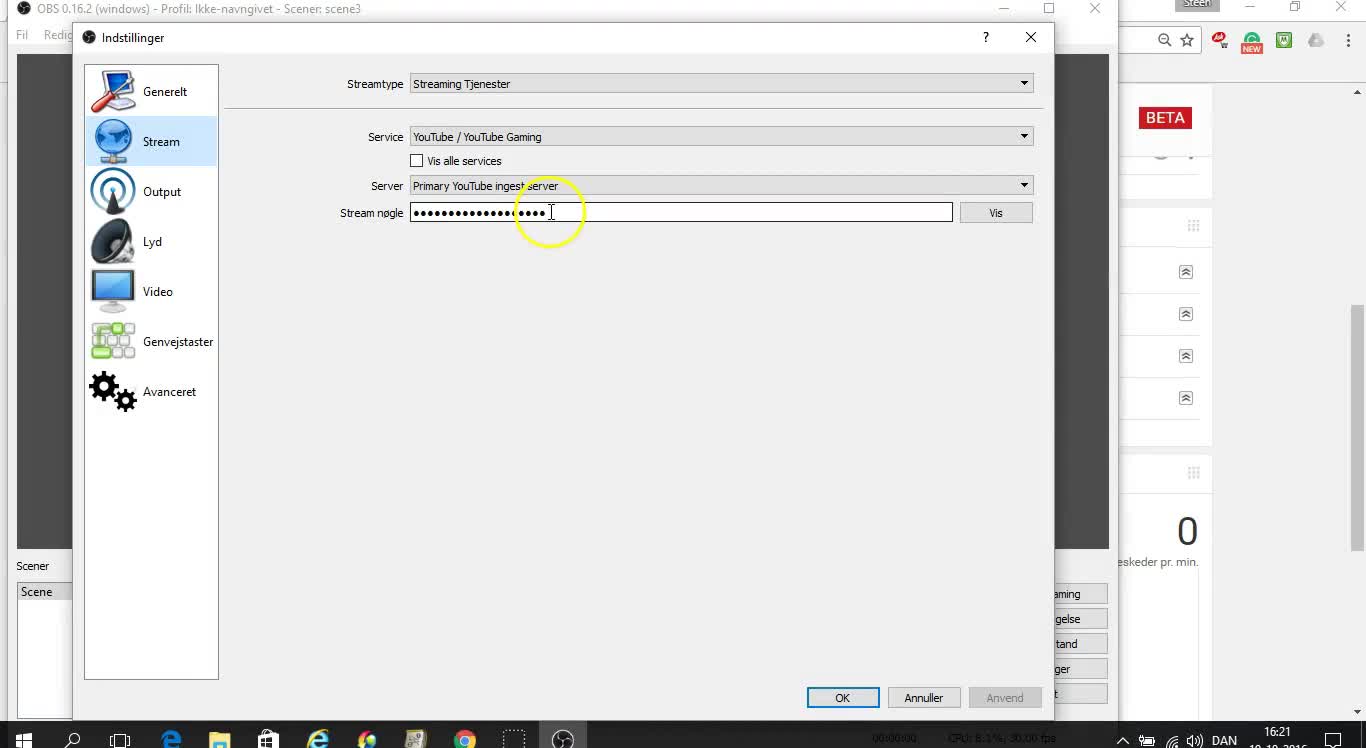Click the browser page vertical scrollbar thumb
The image size is (1366, 748).
tap(1358, 427)
